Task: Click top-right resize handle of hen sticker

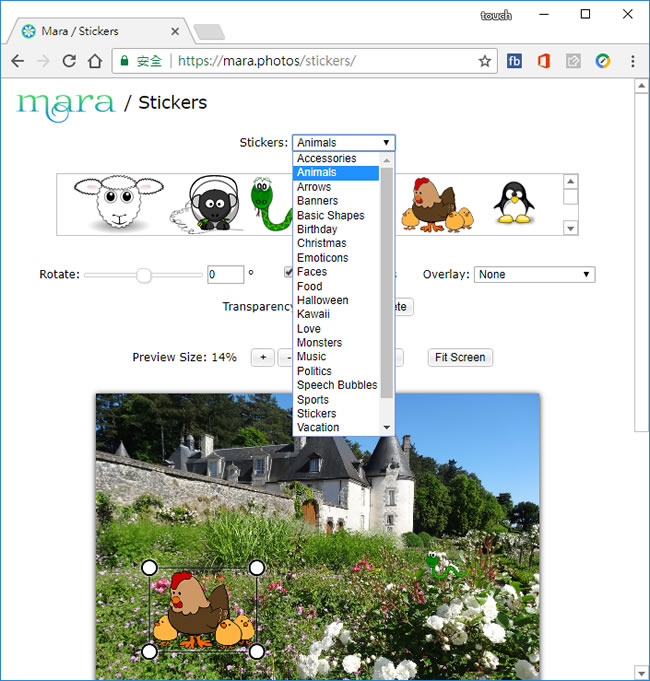Action: point(257,568)
